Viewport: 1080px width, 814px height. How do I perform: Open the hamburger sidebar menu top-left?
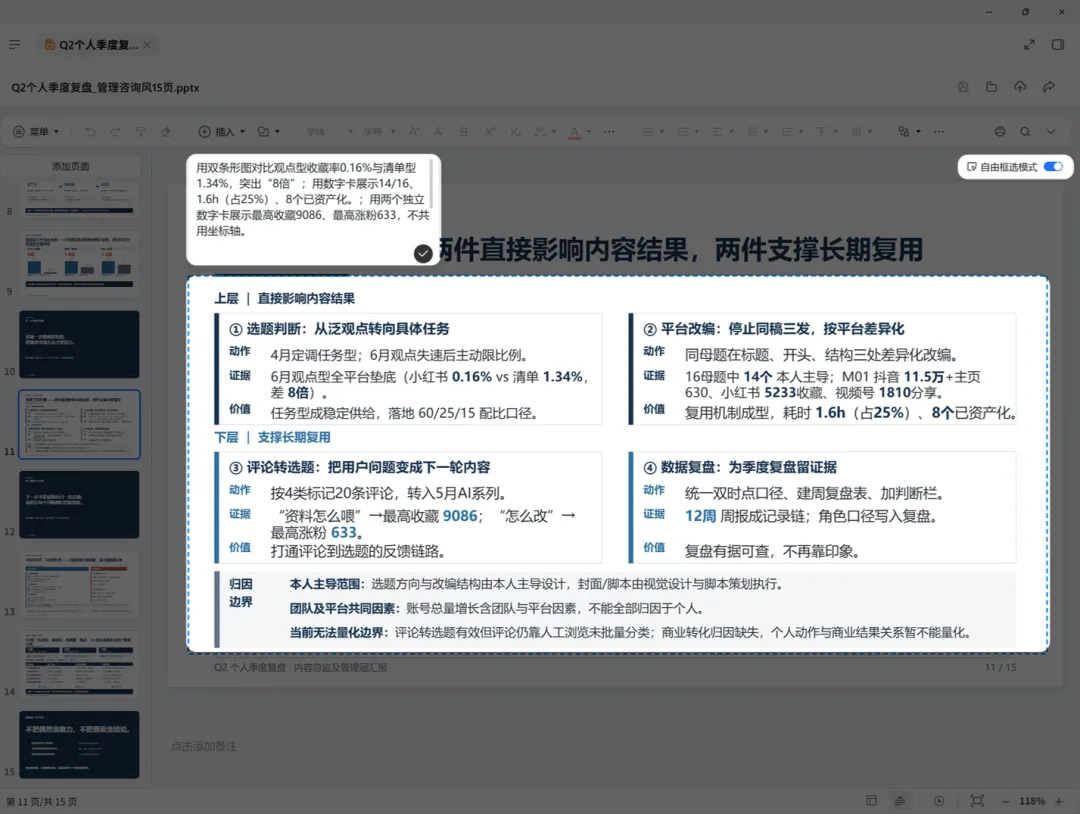(x=14, y=45)
